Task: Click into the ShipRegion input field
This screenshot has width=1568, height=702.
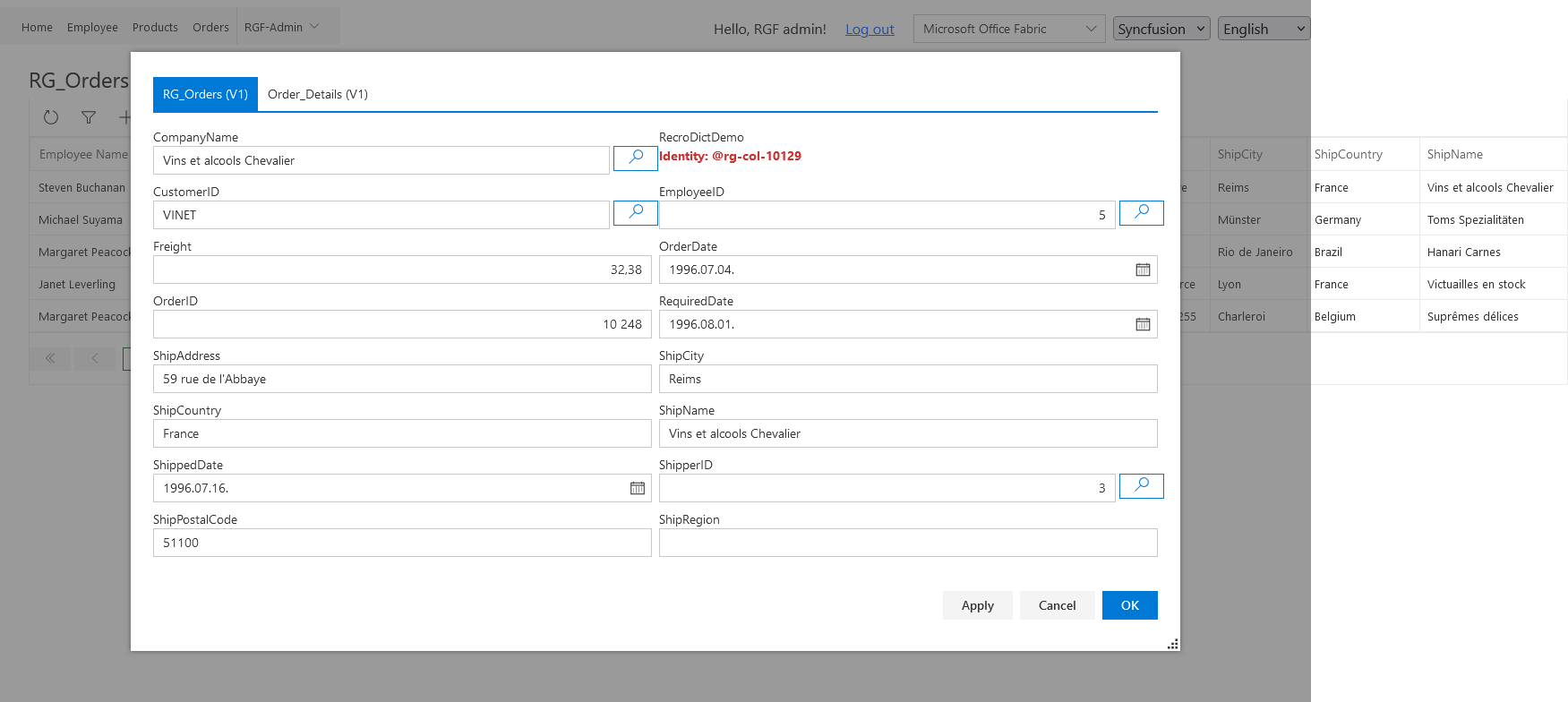Action: point(907,543)
